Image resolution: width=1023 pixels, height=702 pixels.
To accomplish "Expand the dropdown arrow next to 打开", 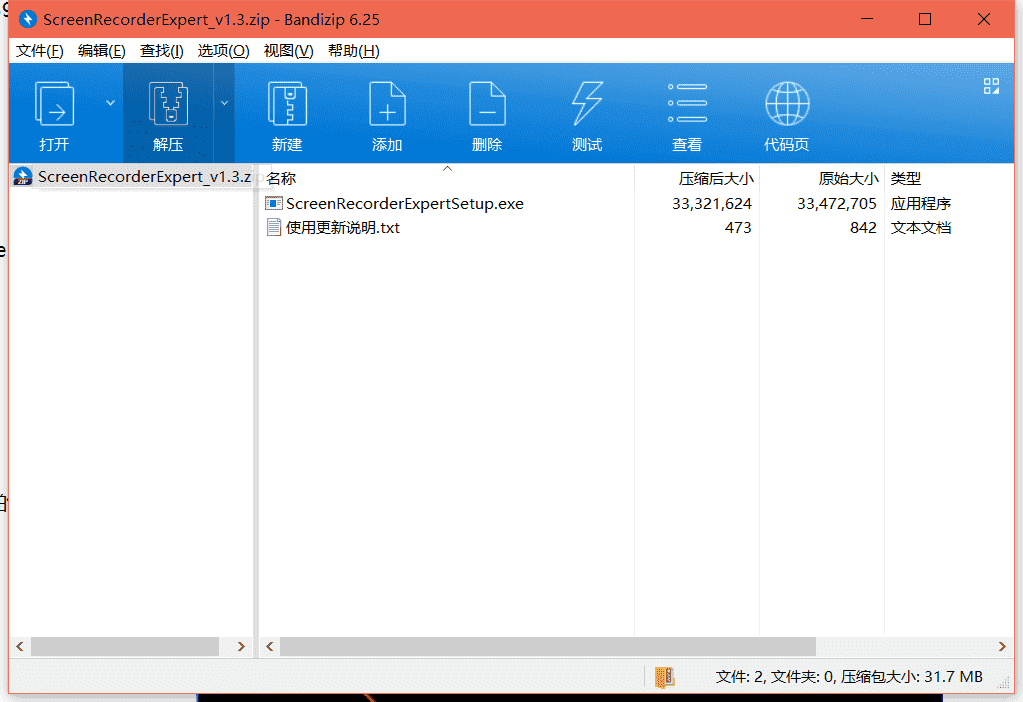I will click(x=110, y=103).
